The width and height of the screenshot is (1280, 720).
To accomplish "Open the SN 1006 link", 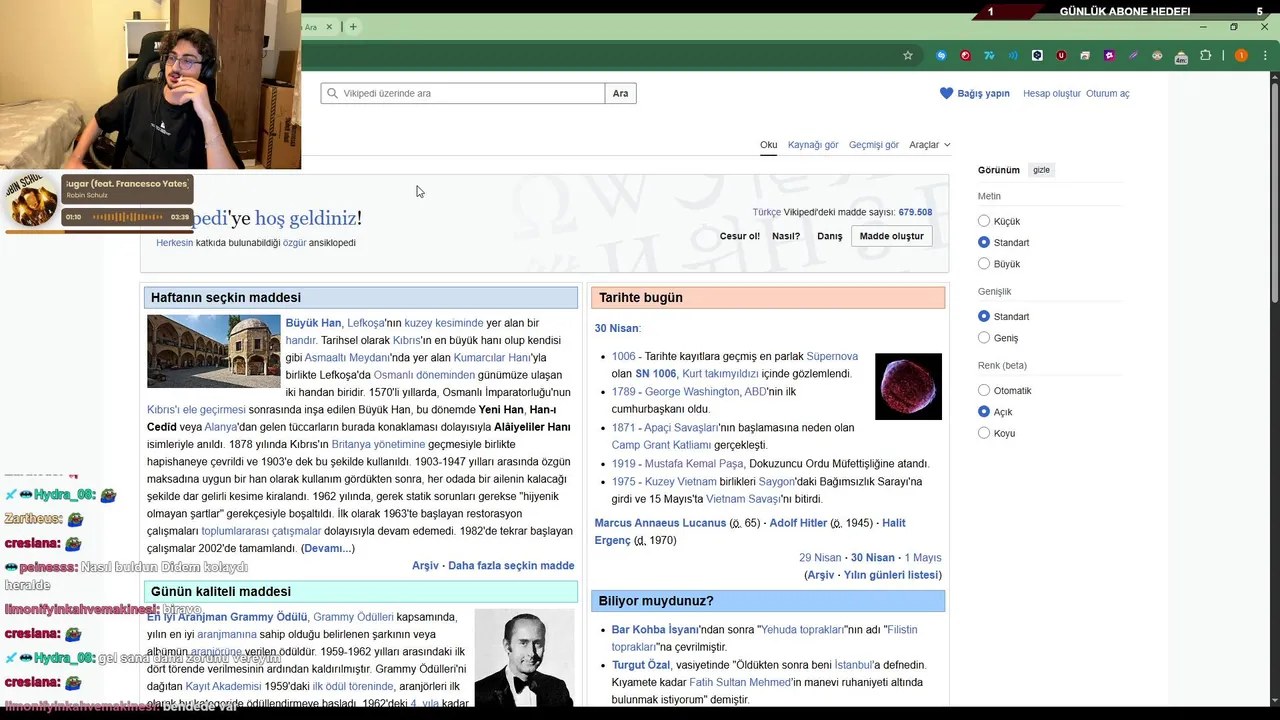I will [656, 374].
